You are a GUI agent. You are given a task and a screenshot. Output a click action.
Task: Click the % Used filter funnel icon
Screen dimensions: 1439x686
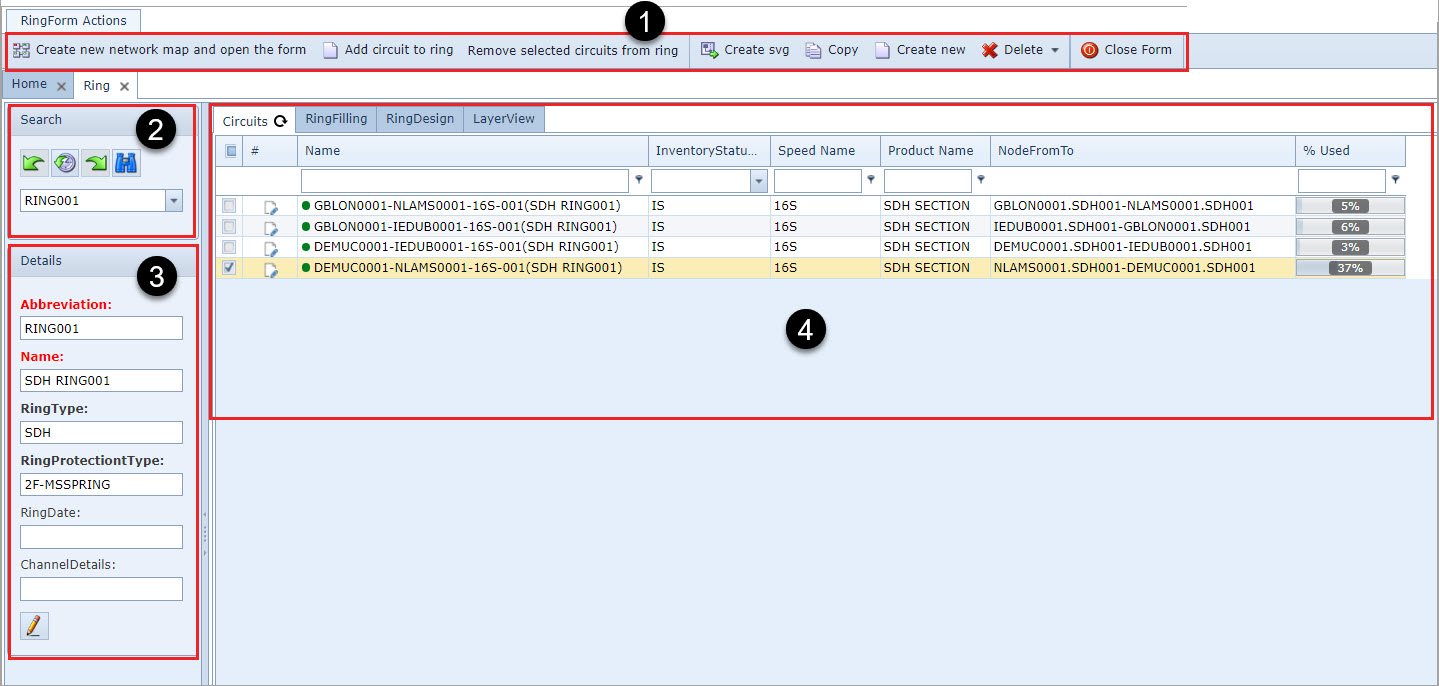click(x=1395, y=180)
